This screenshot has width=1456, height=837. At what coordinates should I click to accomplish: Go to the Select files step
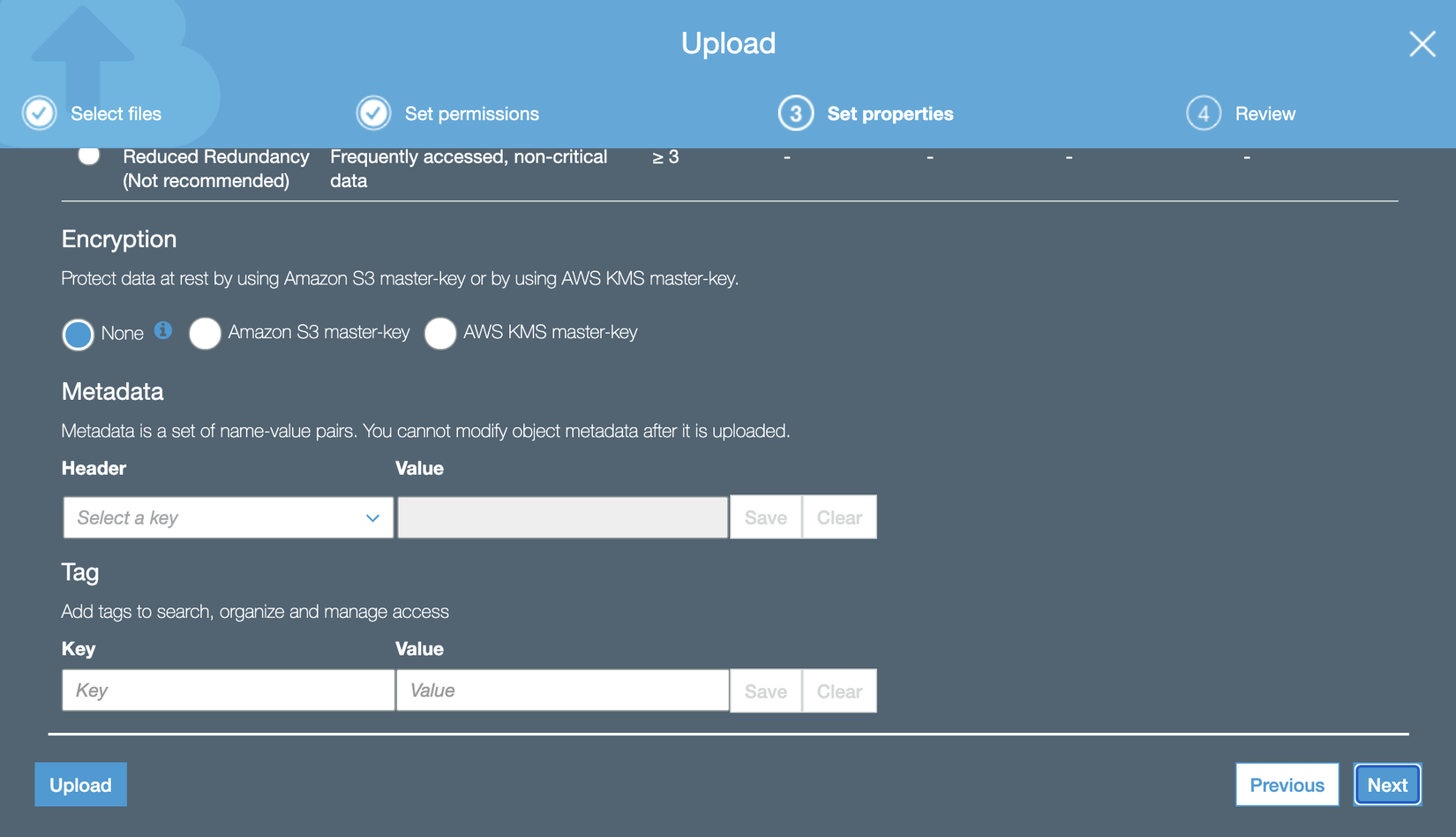coord(116,114)
